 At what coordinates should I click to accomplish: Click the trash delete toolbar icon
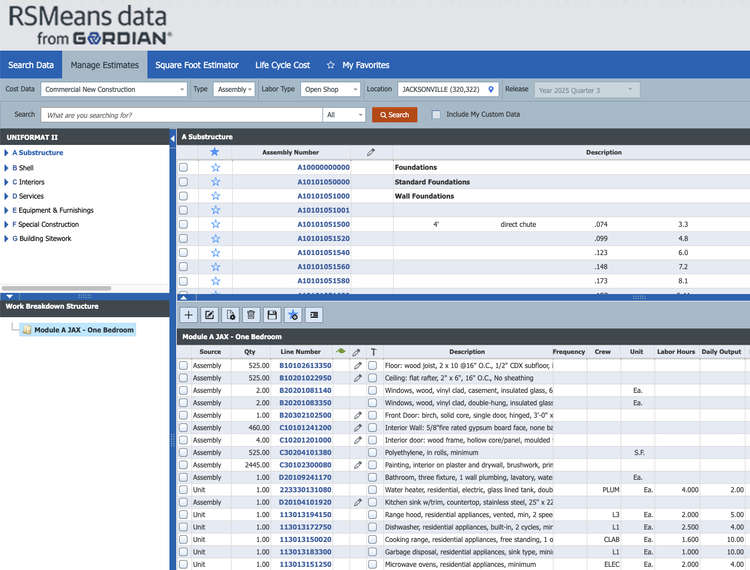[x=251, y=315]
